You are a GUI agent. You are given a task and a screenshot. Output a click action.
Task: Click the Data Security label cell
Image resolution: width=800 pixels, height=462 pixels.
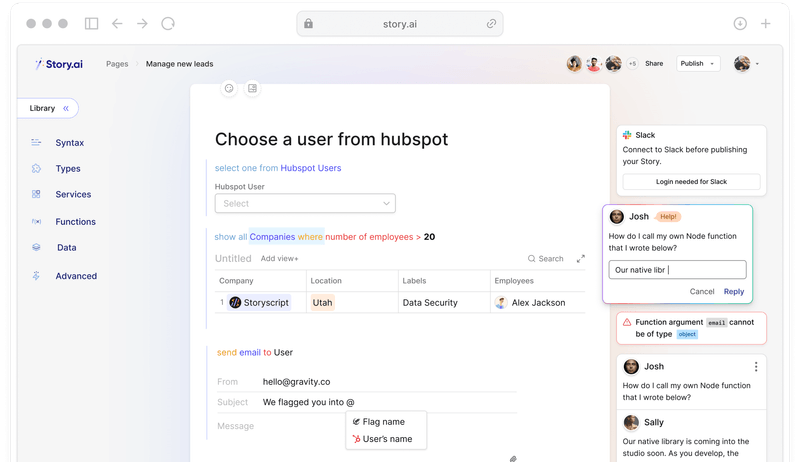(x=430, y=302)
